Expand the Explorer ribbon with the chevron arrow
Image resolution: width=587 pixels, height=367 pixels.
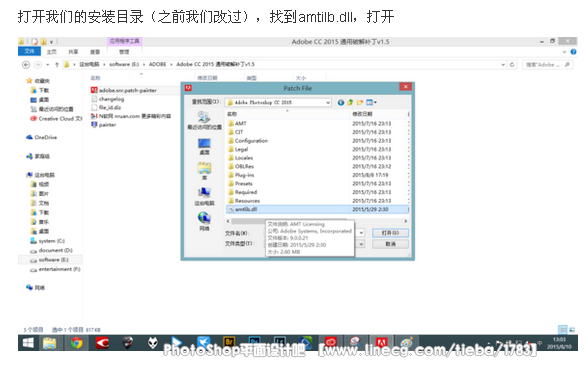tap(565, 52)
